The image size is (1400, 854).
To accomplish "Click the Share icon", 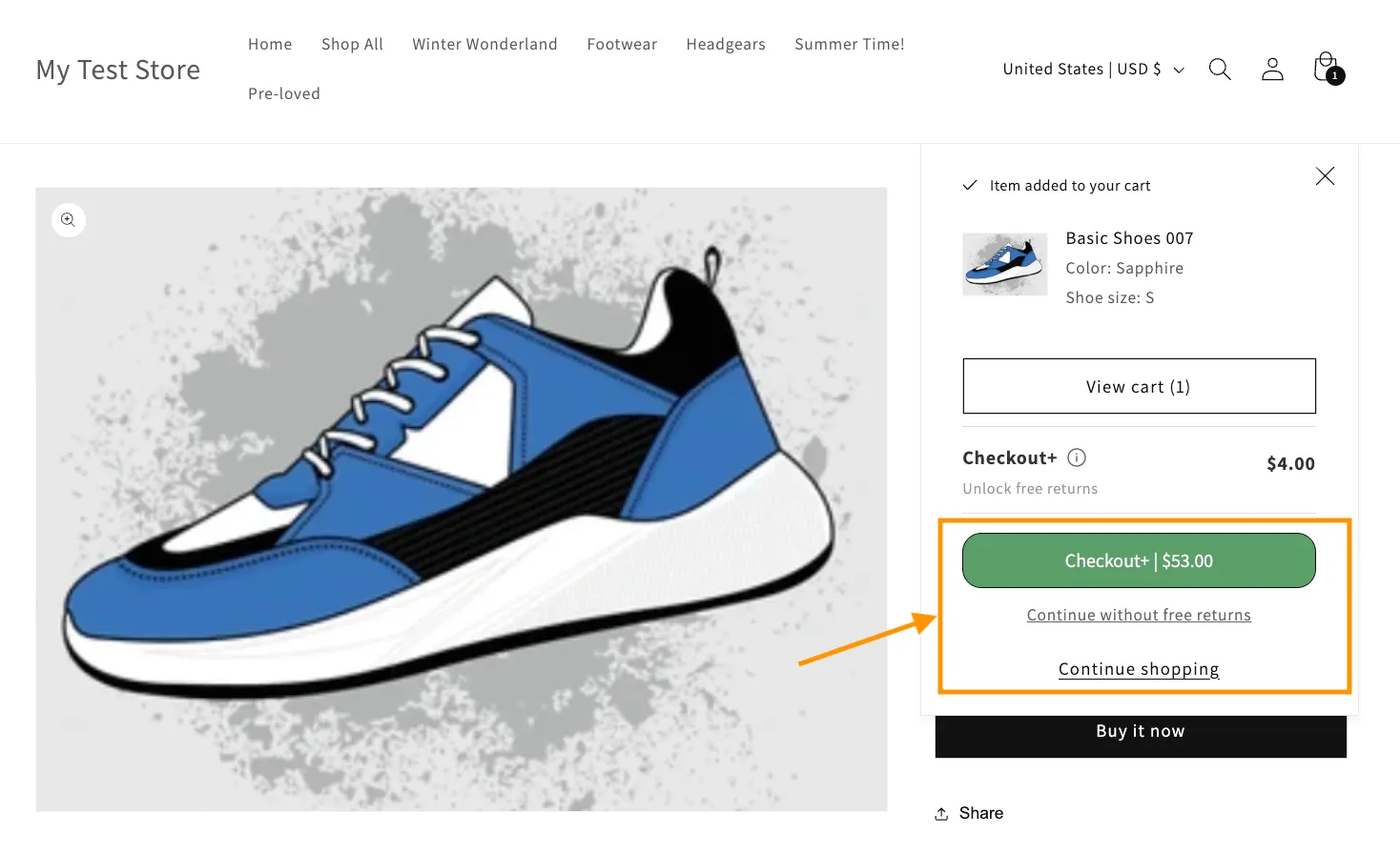I will [x=942, y=814].
